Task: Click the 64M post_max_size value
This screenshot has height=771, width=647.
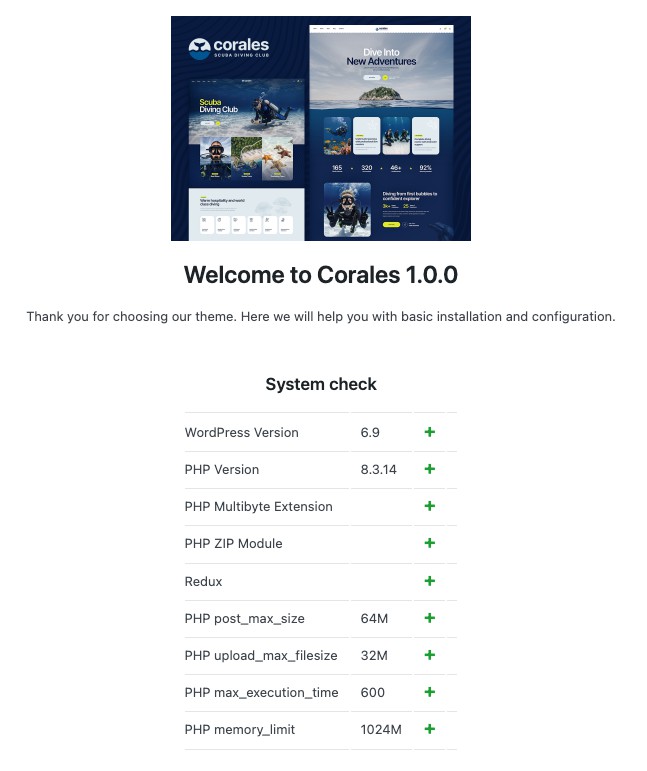Action: [374, 619]
